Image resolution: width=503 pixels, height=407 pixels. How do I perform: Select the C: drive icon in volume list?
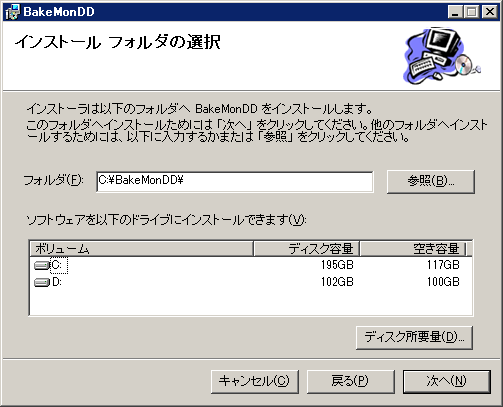click(x=42, y=265)
